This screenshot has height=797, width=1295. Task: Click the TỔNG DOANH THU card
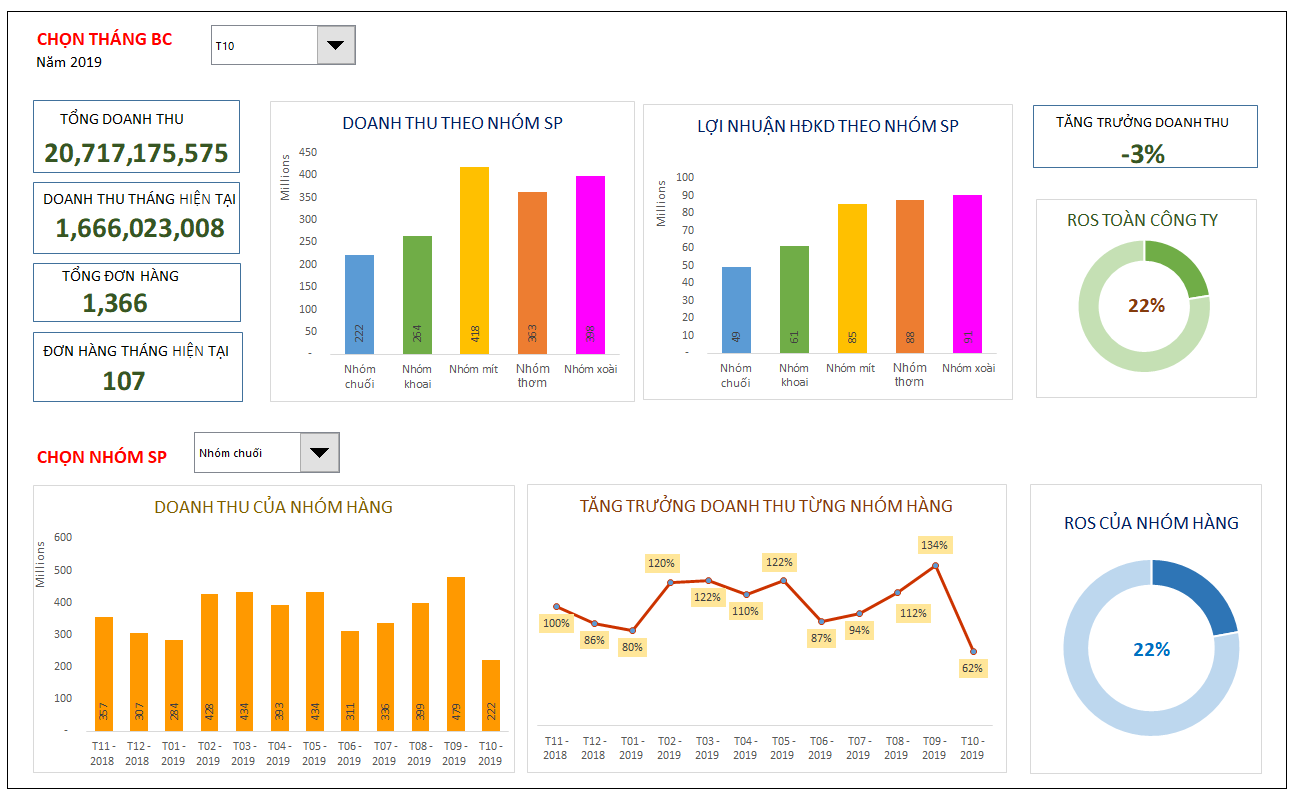[x=137, y=137]
